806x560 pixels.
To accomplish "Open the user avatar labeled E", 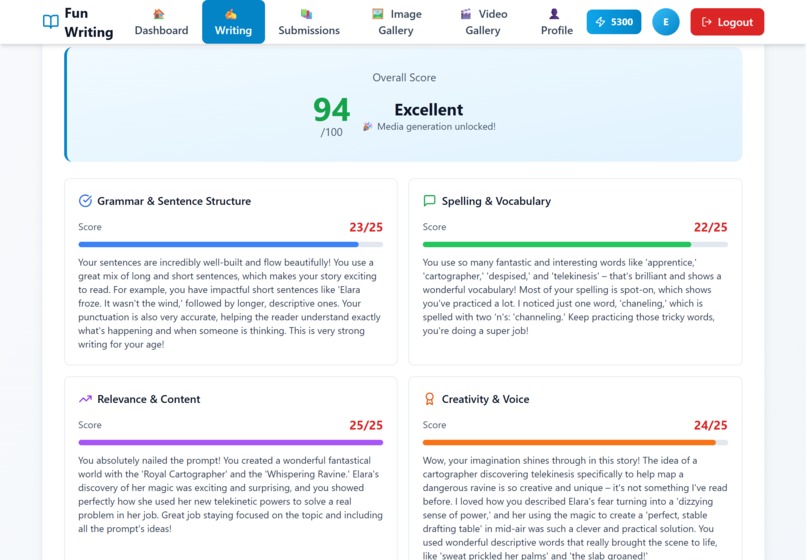I will 666,22.
